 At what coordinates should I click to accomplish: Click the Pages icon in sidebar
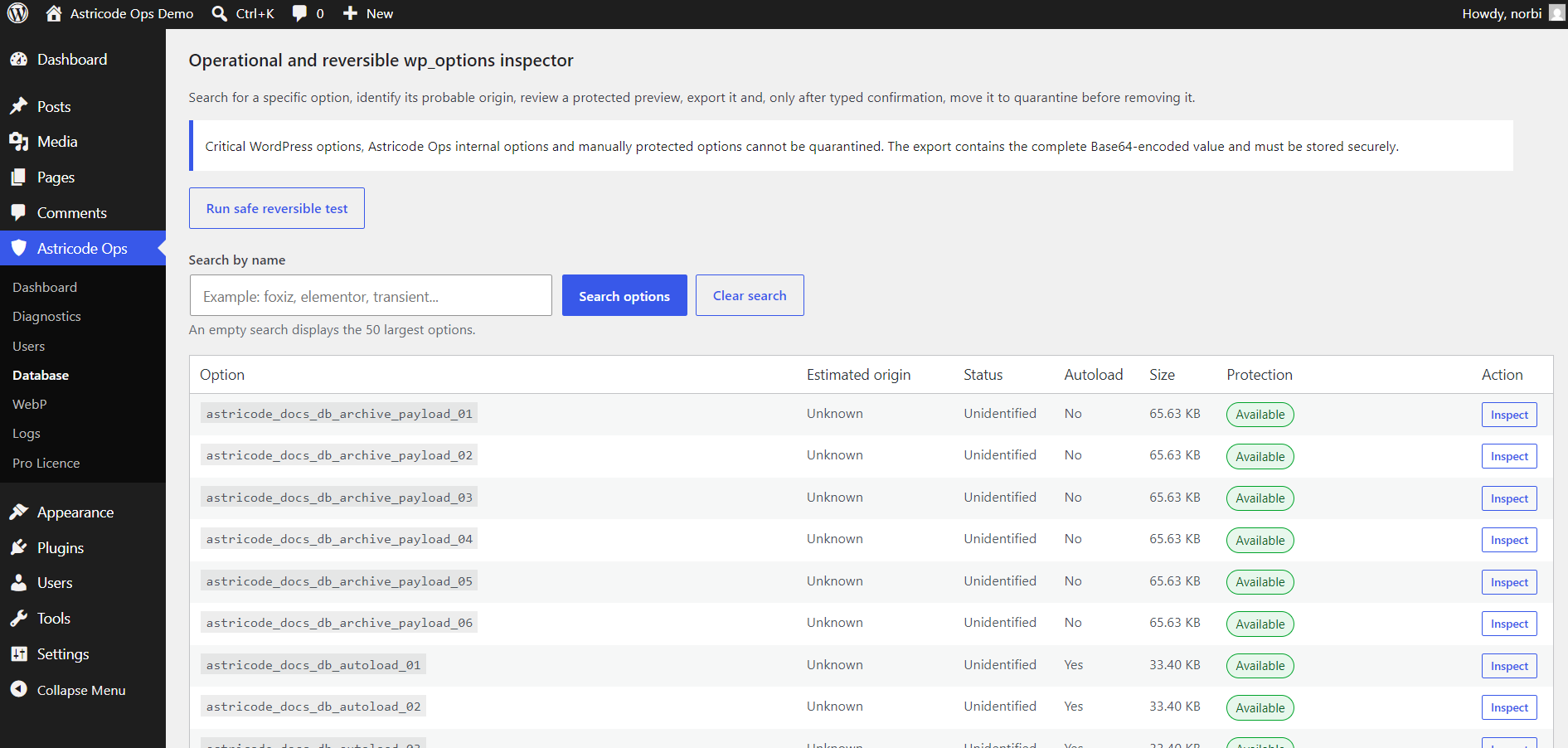[x=18, y=177]
